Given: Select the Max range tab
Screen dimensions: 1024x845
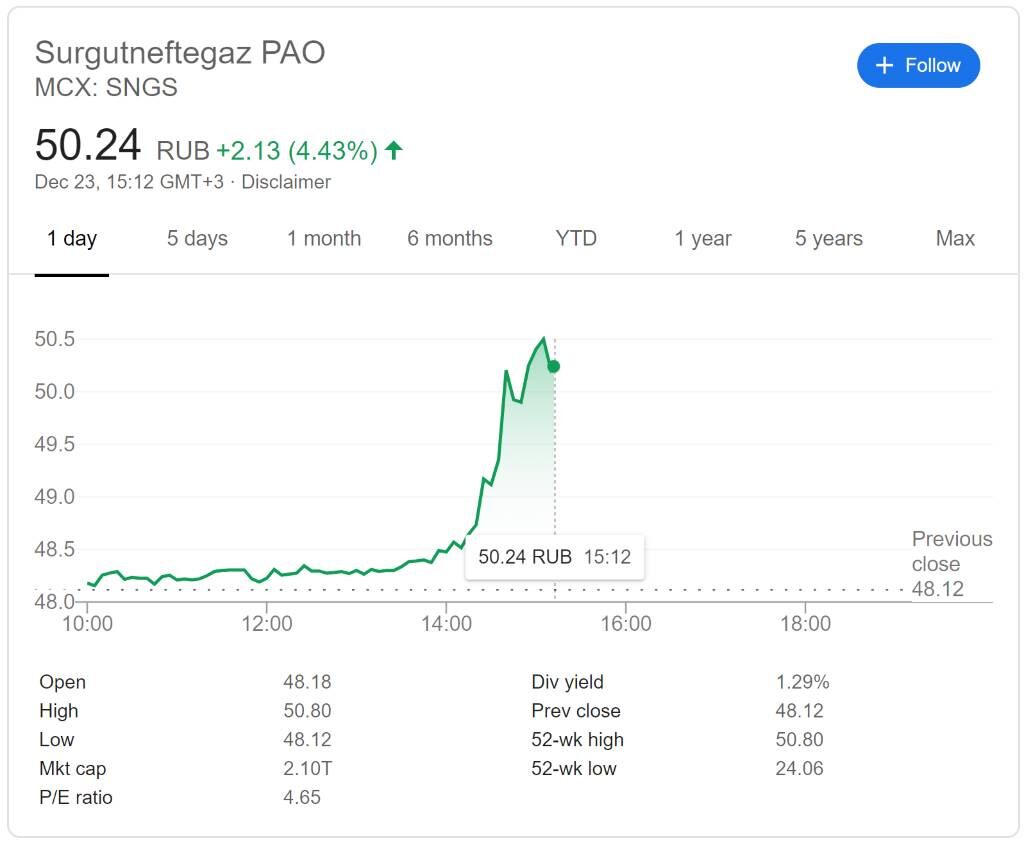Looking at the screenshot, I should (955, 239).
